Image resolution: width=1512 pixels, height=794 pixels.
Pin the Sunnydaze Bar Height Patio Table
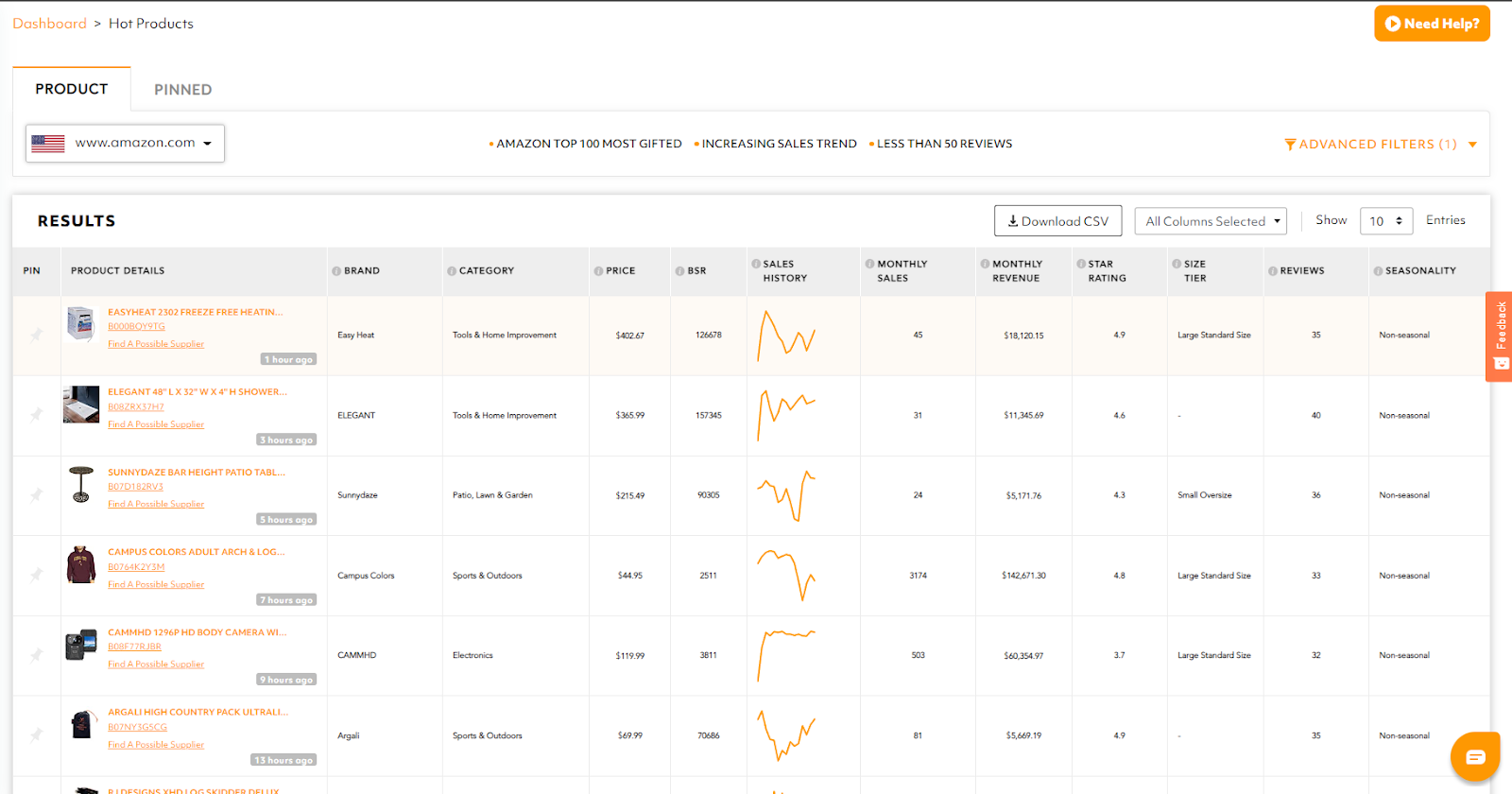tap(36, 495)
